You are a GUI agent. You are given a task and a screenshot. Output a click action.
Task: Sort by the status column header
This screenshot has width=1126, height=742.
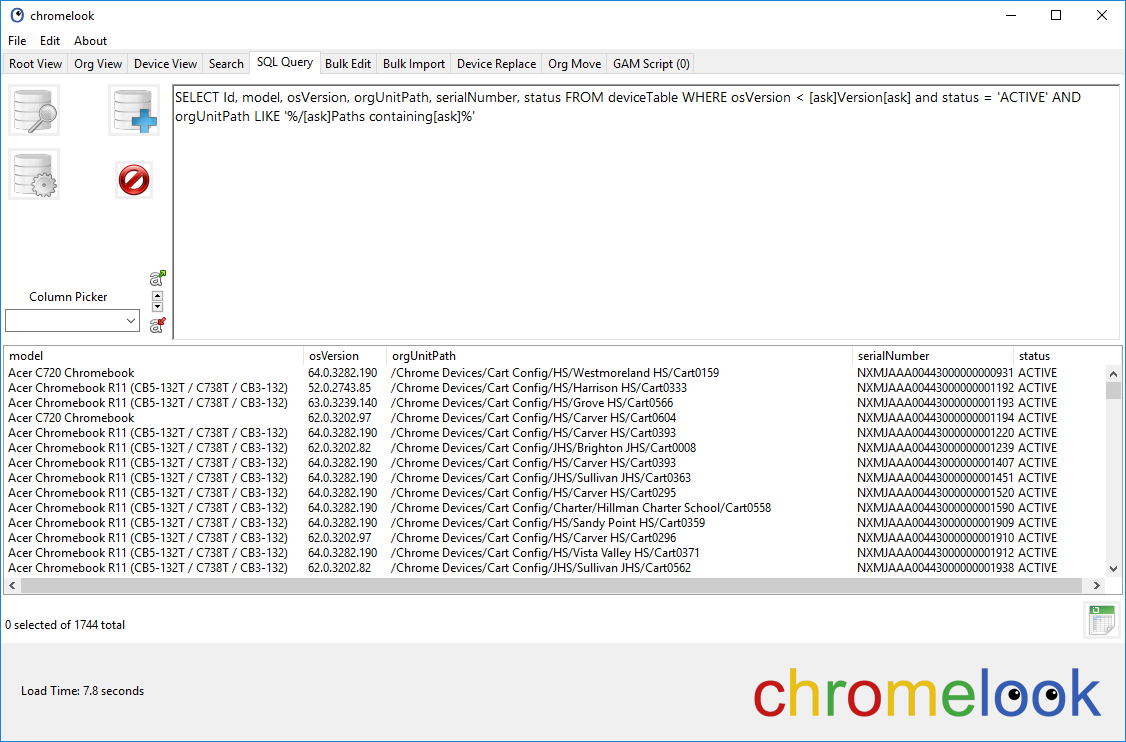pos(1059,356)
